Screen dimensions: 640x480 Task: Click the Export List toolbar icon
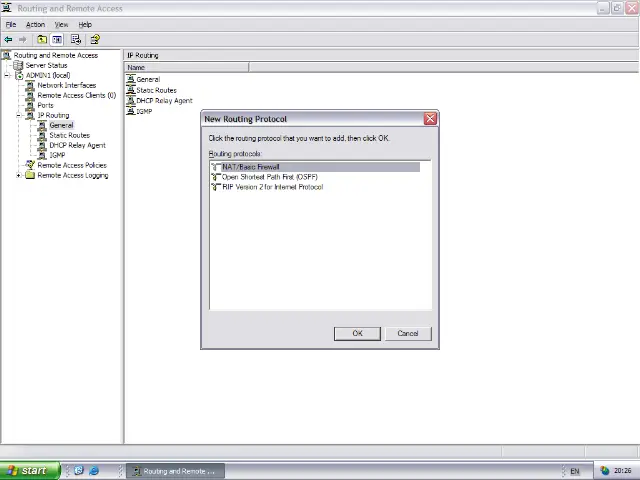[76, 40]
